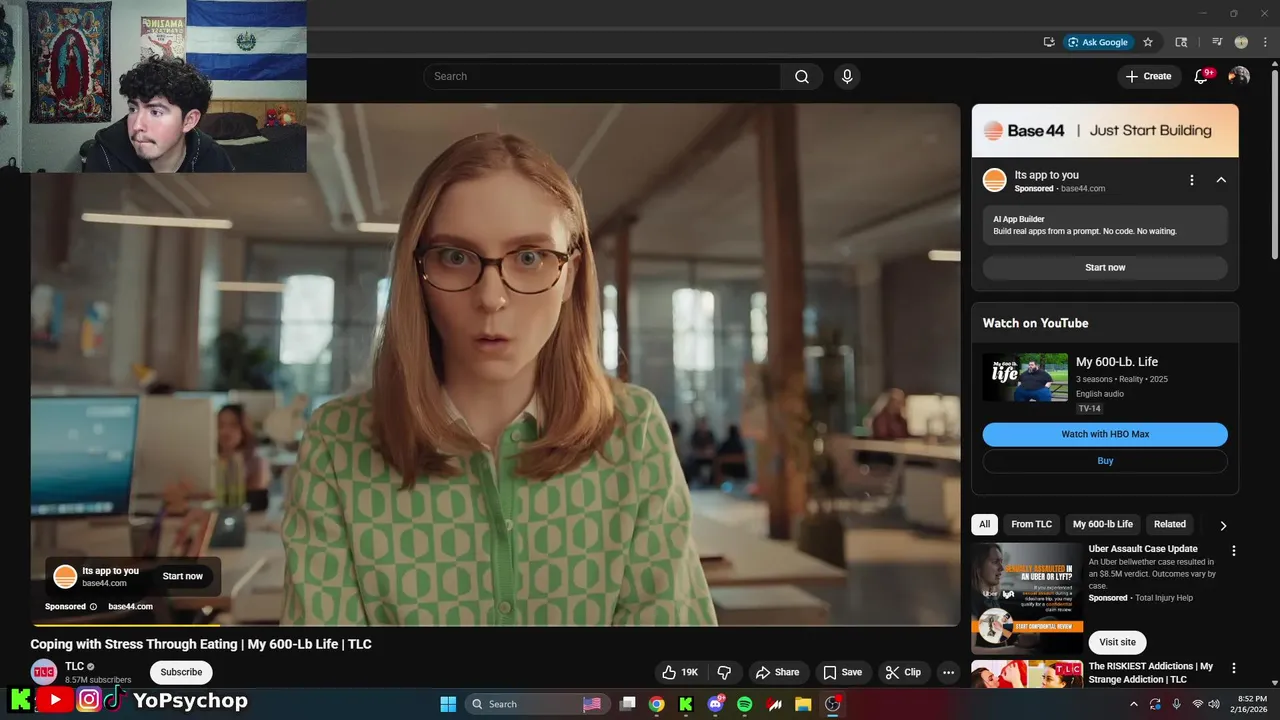Open the My 600-Lb. Life show thumbnail

1025,377
